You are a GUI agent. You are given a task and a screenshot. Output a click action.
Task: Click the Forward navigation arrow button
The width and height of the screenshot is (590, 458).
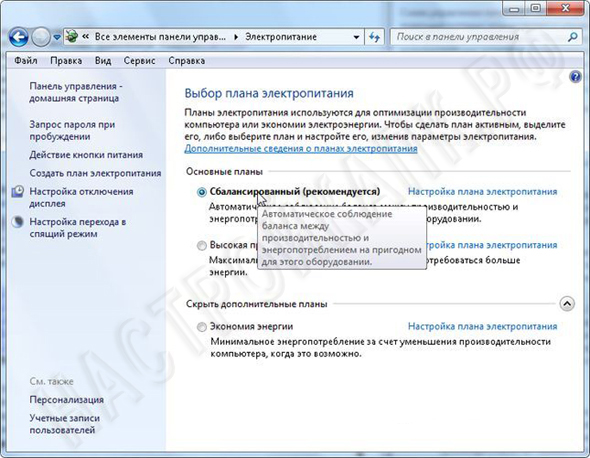41,37
